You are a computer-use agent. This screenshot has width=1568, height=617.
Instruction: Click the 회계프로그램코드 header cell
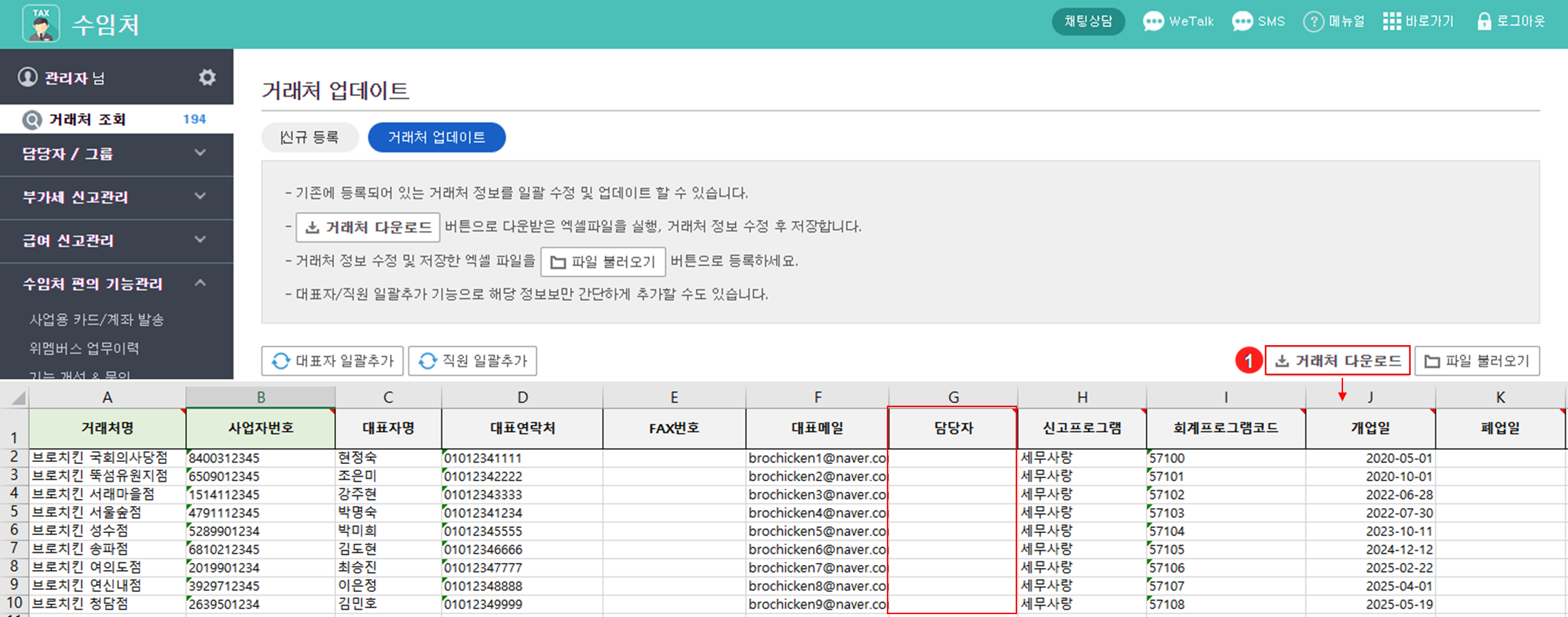point(1226,428)
